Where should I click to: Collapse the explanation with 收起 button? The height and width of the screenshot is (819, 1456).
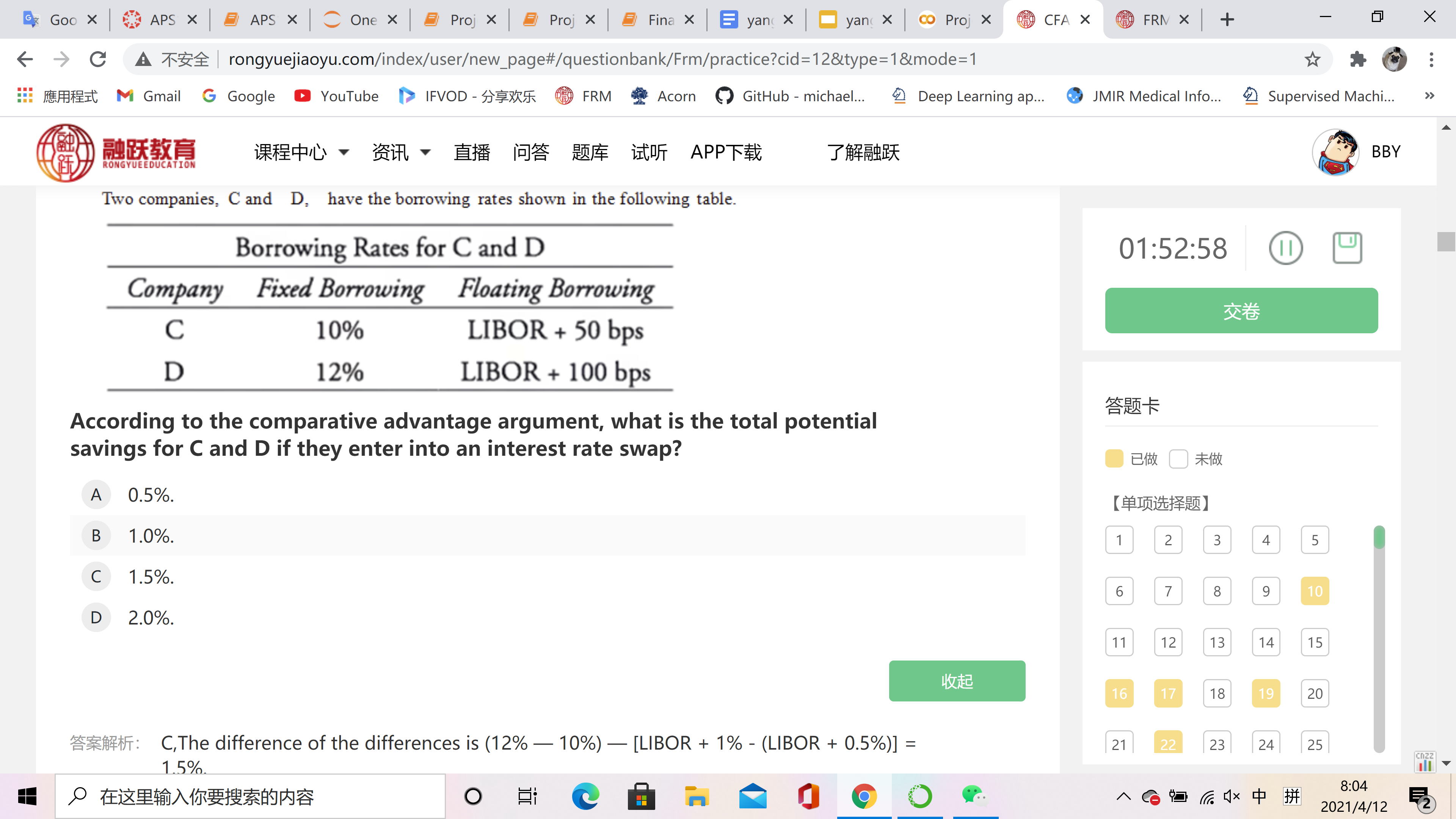pos(956,681)
